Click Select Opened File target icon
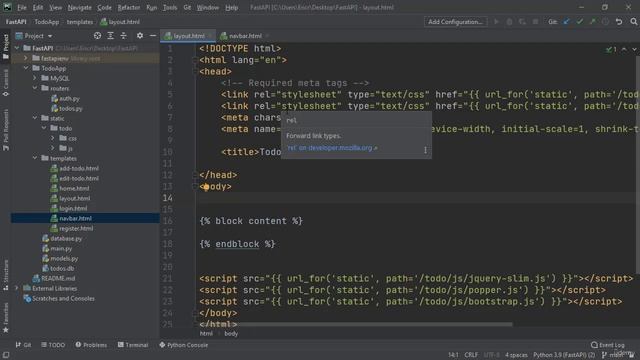This screenshot has width=640, height=360. coord(97,36)
